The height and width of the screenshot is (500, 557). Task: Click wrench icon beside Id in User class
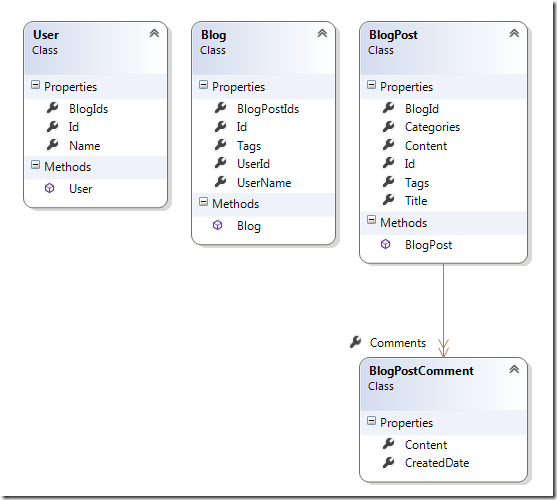pos(52,126)
